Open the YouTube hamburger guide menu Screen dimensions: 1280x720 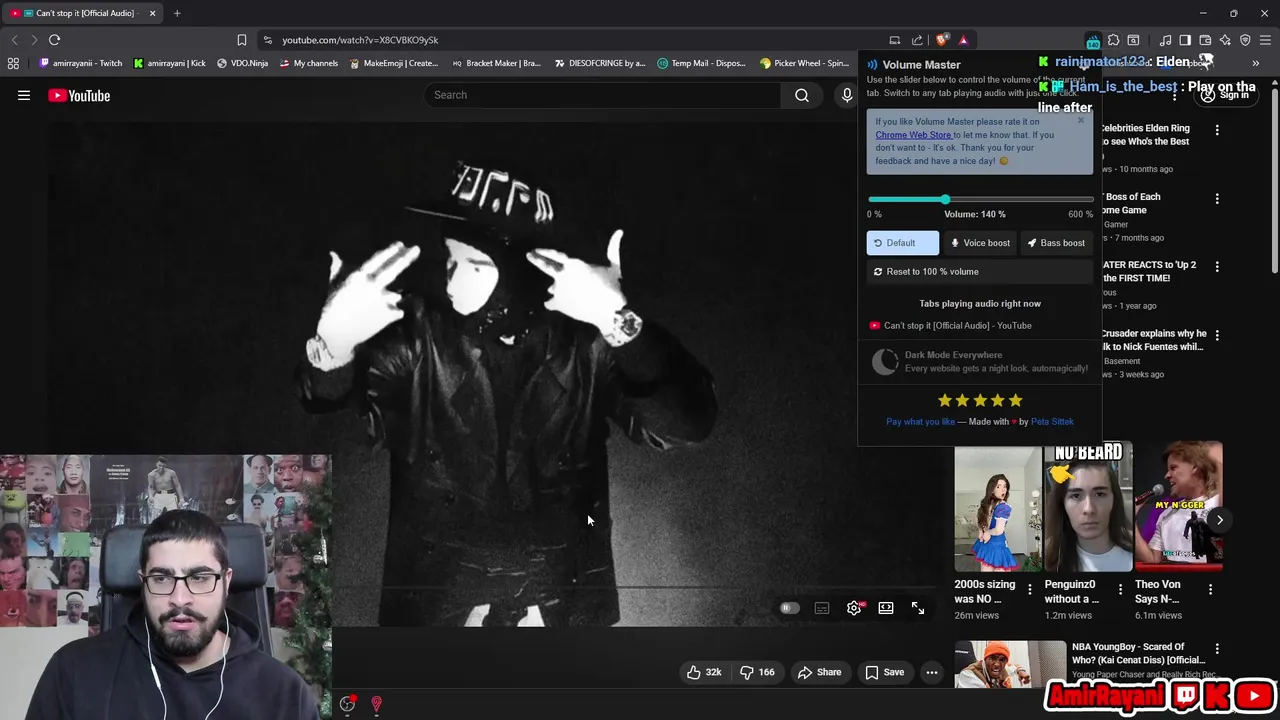(24, 95)
